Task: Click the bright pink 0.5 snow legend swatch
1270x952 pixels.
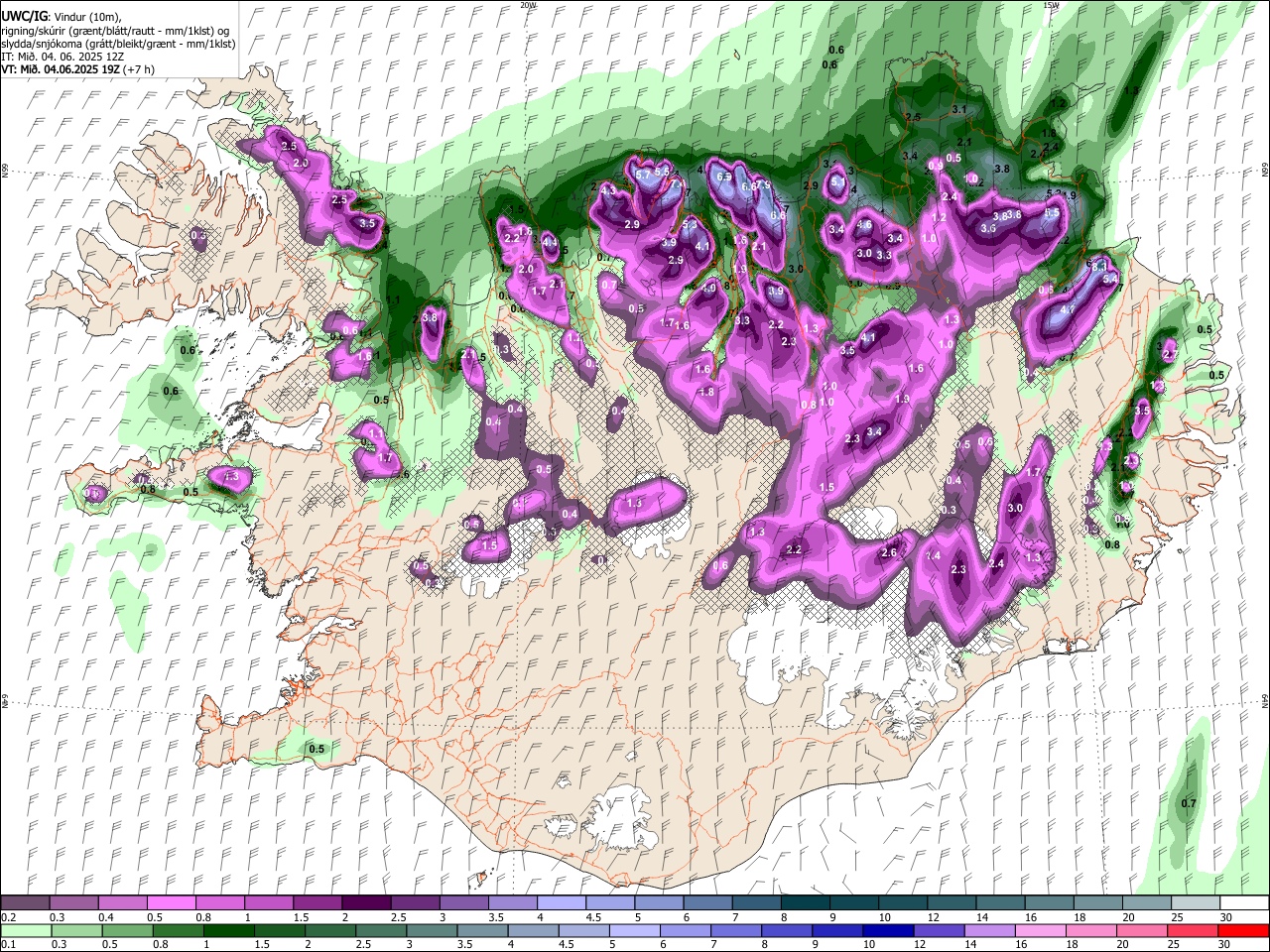Action: 172,902
